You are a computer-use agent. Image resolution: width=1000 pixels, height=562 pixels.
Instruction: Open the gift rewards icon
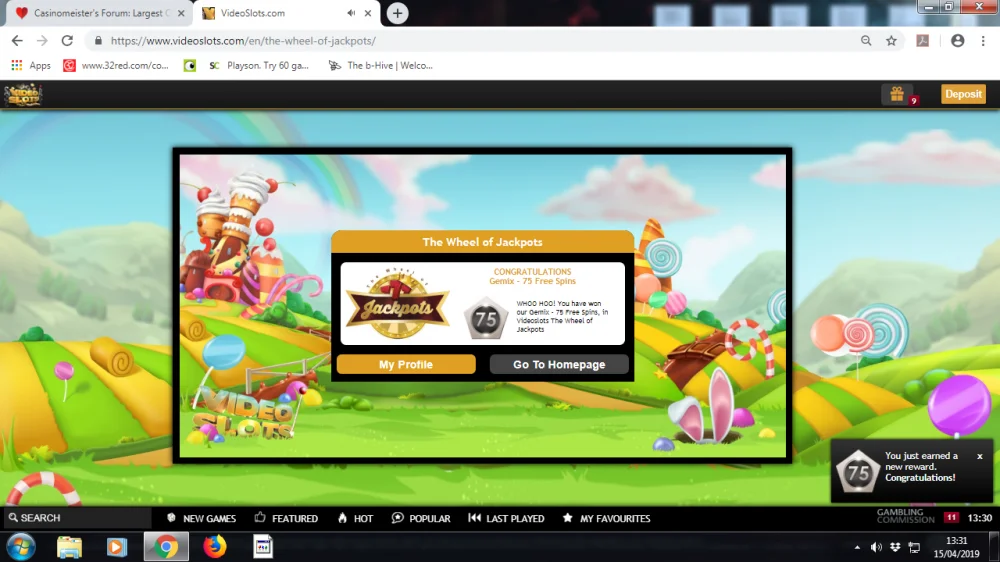pyautogui.click(x=897, y=94)
